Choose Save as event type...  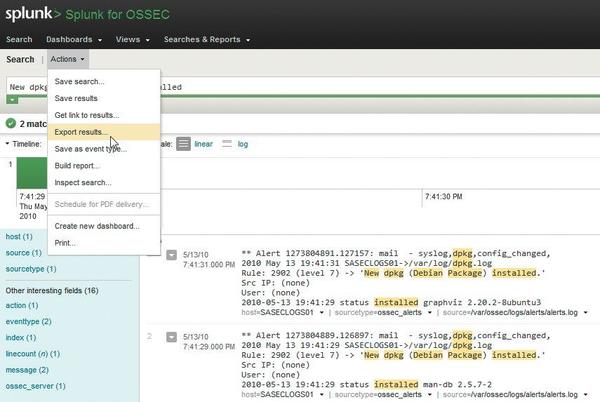pyautogui.click(x=104, y=149)
